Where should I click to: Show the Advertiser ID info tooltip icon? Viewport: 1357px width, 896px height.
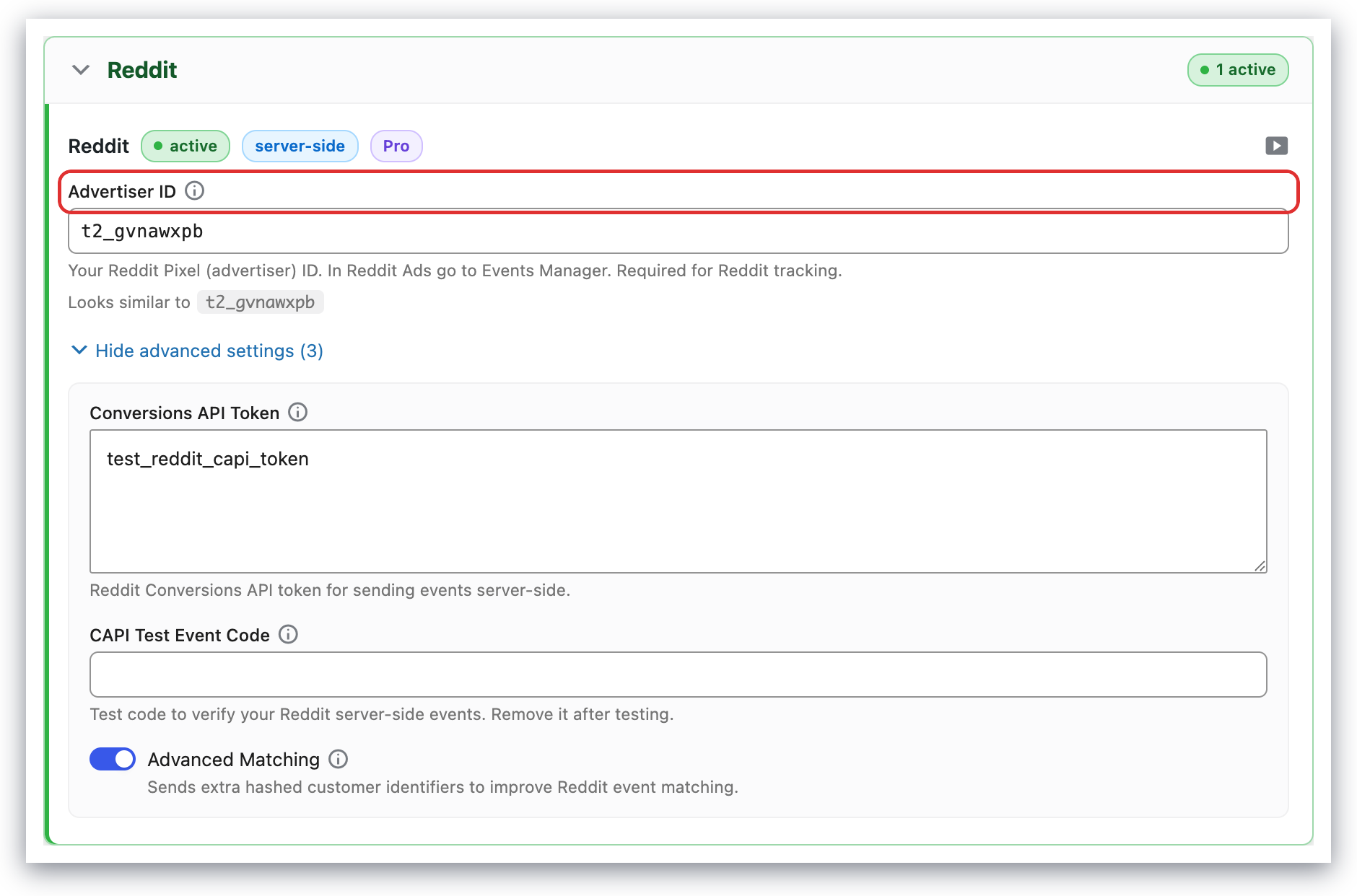point(195,190)
